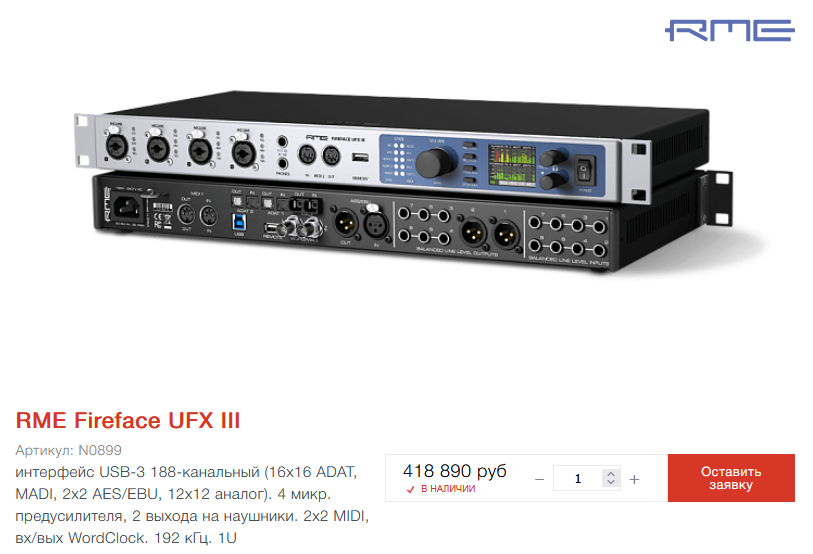Click the blue USB port on the rear panel
813x554 pixels.
239,221
